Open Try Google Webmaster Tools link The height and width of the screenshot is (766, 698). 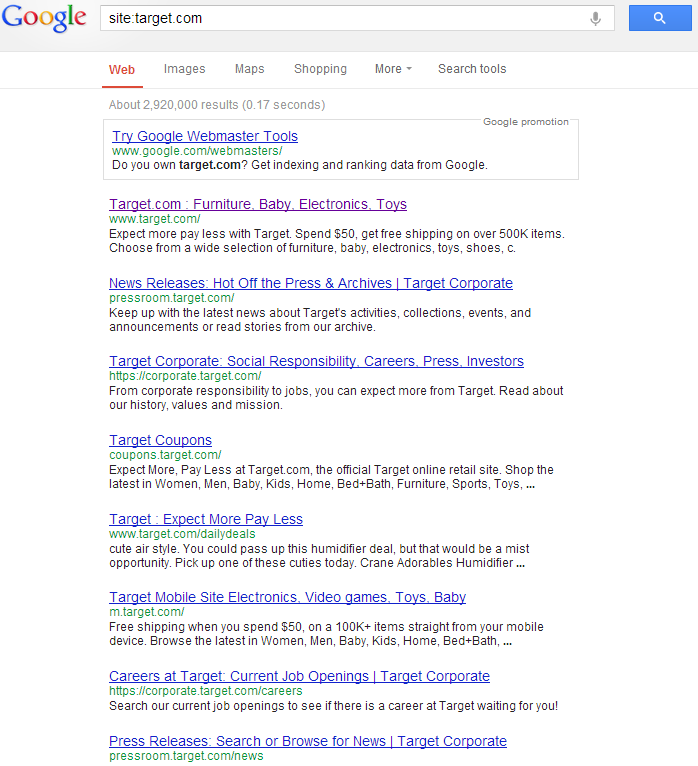click(205, 136)
